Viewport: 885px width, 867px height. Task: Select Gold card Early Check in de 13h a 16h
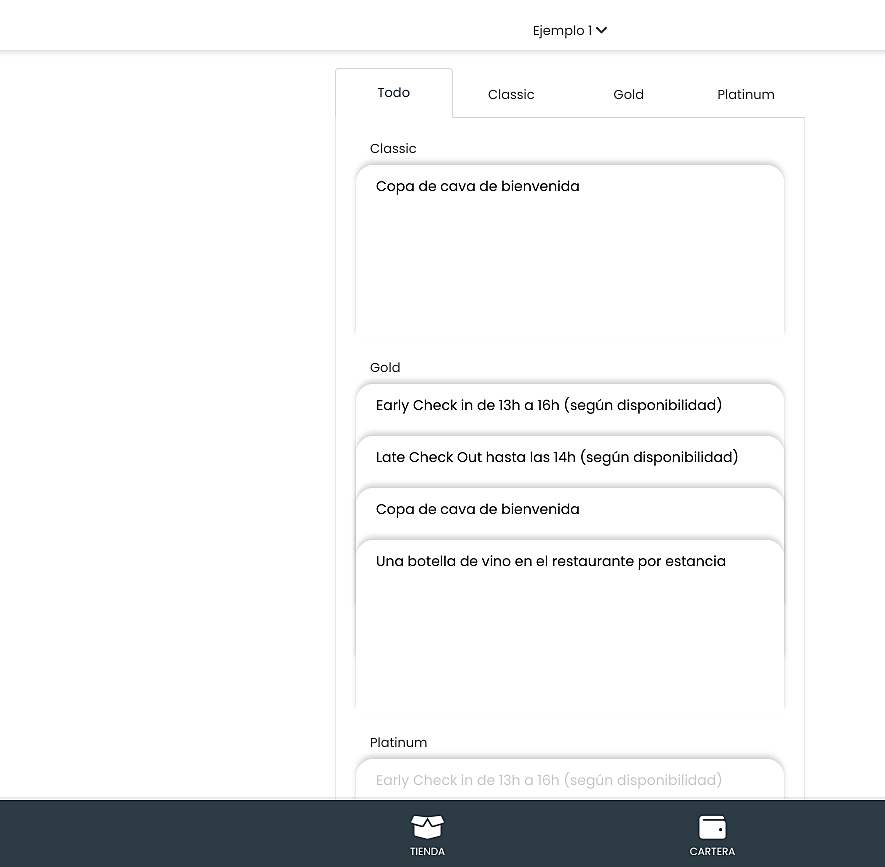(x=569, y=409)
